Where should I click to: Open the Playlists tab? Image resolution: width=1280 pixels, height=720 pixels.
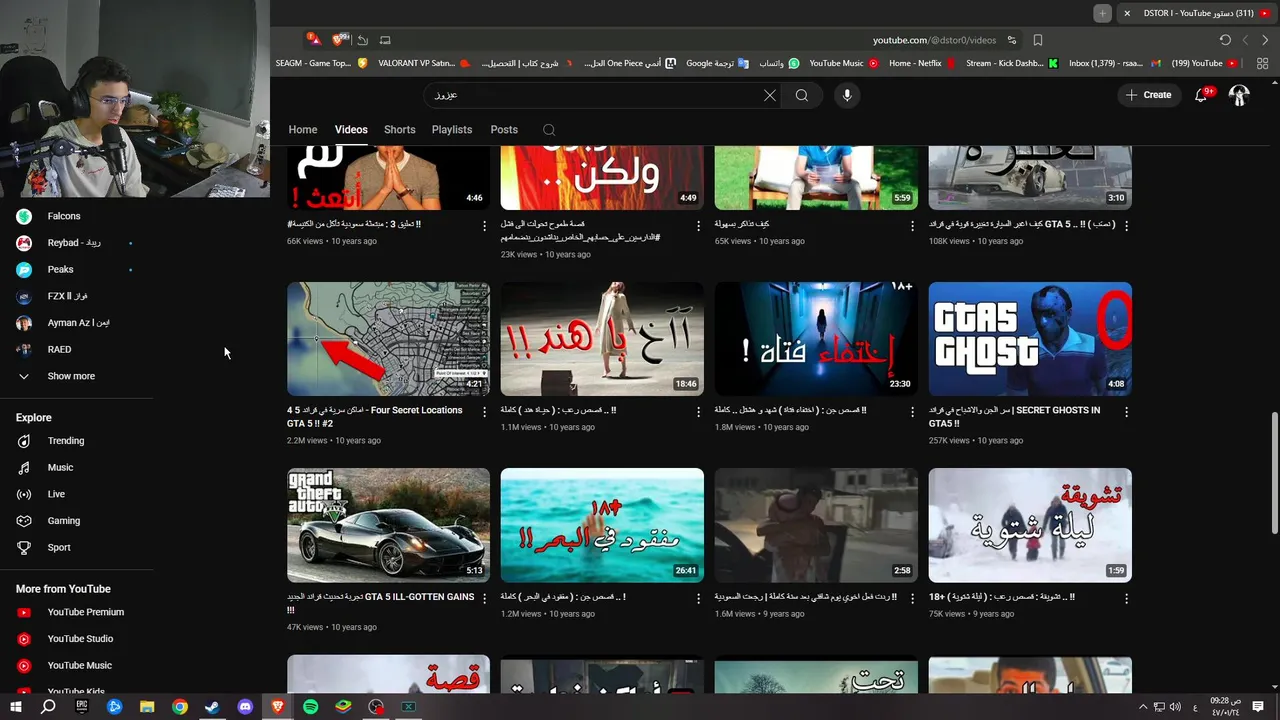tap(452, 130)
